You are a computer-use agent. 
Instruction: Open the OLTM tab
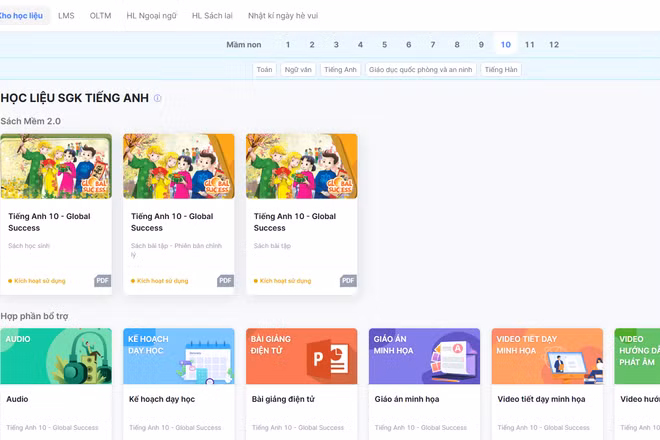pos(100,16)
